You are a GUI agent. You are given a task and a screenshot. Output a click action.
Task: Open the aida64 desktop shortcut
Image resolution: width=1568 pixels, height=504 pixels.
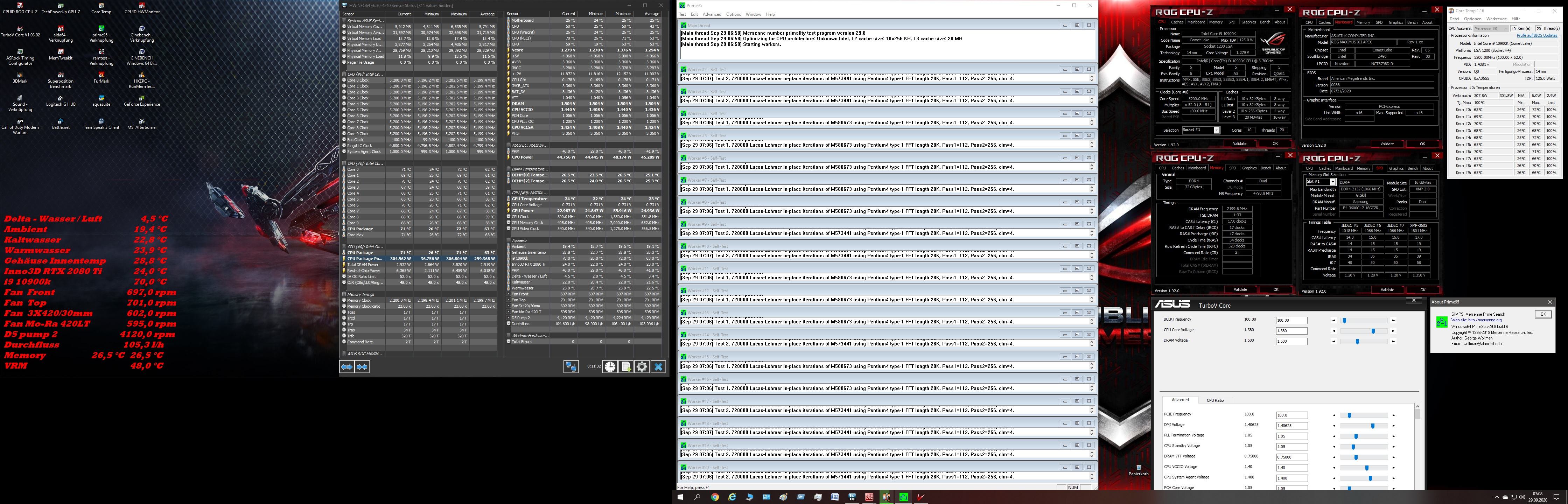[61, 34]
